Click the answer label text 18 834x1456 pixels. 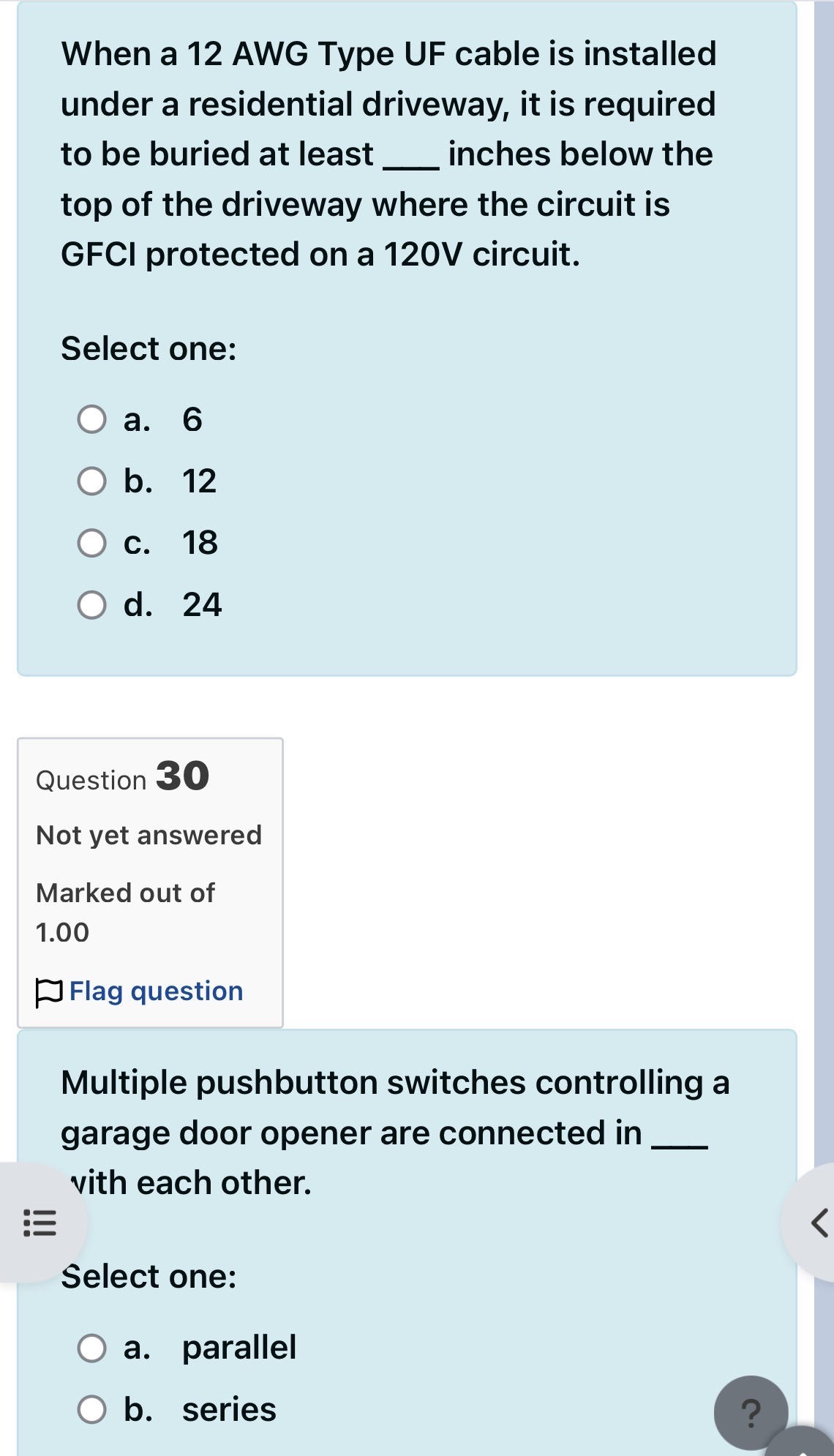(x=200, y=543)
